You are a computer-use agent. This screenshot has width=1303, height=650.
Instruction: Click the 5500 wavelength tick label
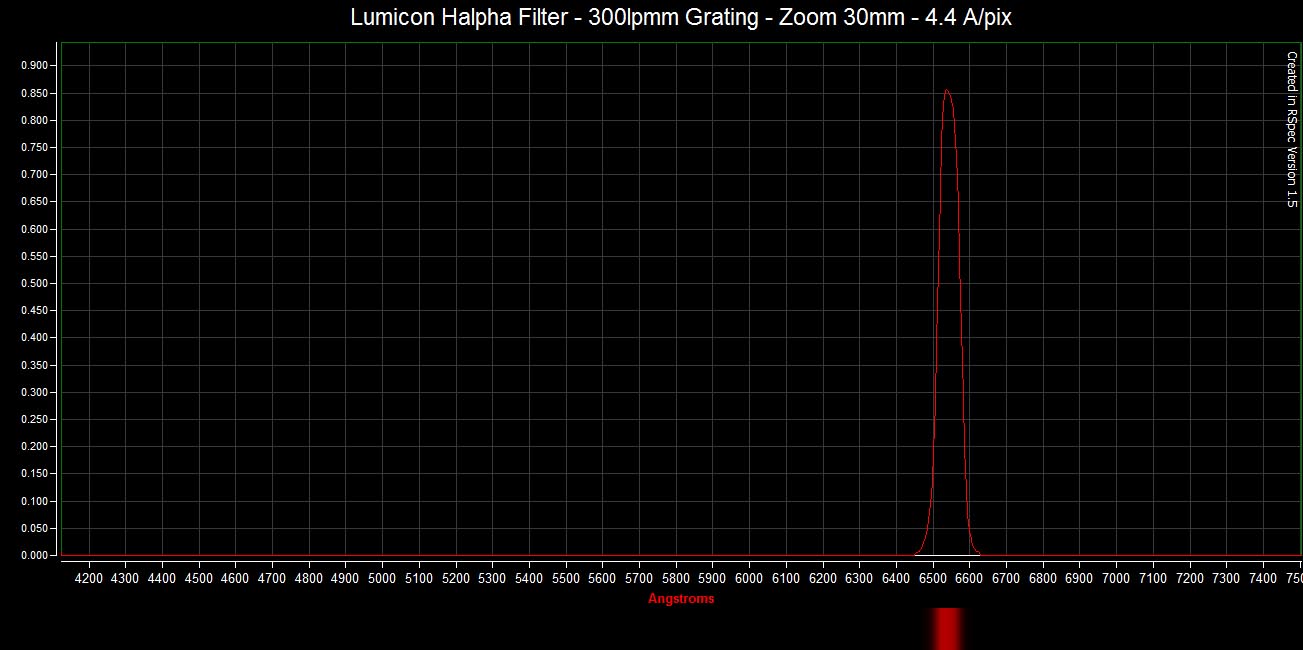click(x=566, y=578)
